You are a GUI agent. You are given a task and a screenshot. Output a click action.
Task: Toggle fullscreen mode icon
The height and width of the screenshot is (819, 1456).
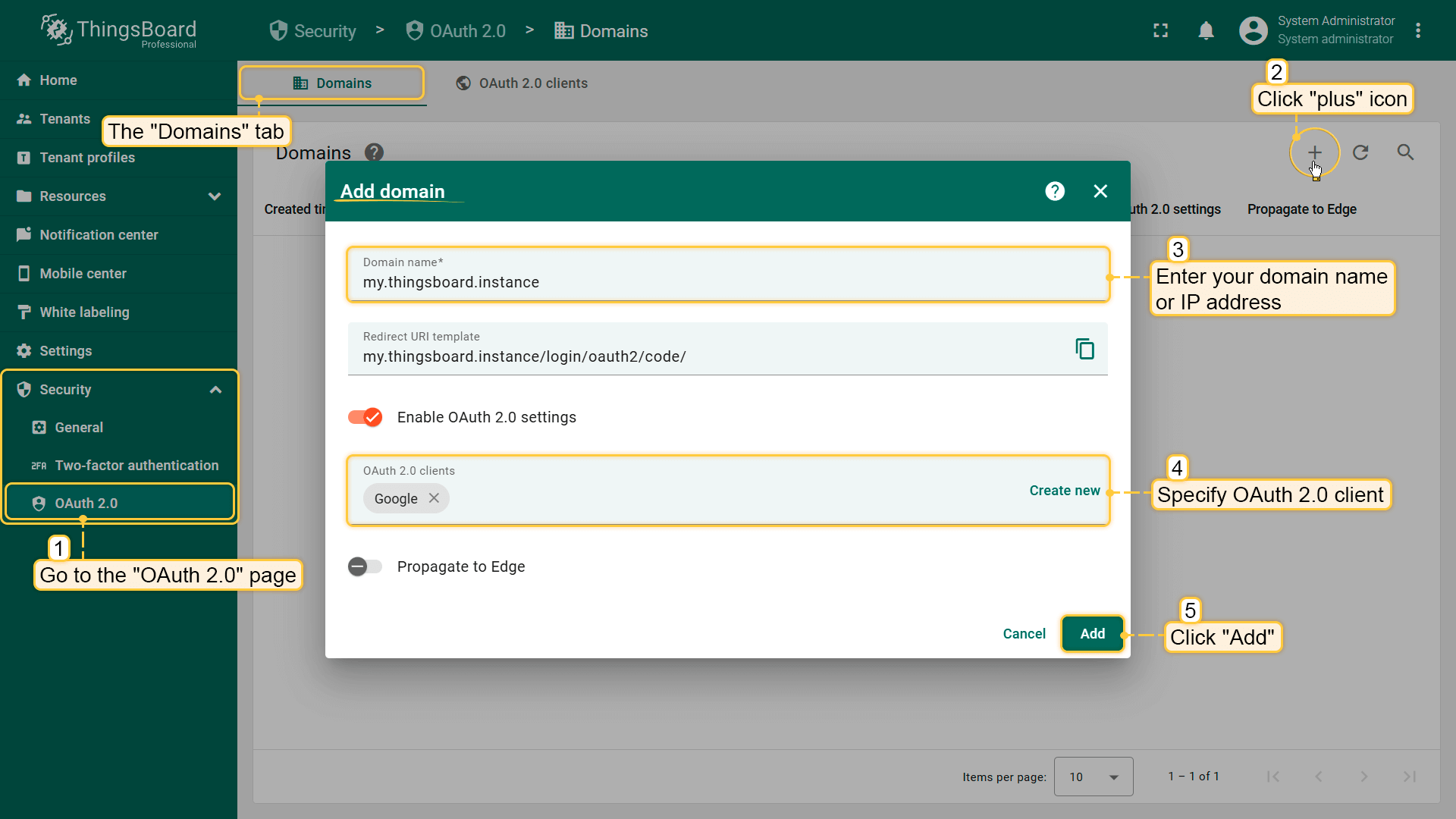pos(1160,31)
